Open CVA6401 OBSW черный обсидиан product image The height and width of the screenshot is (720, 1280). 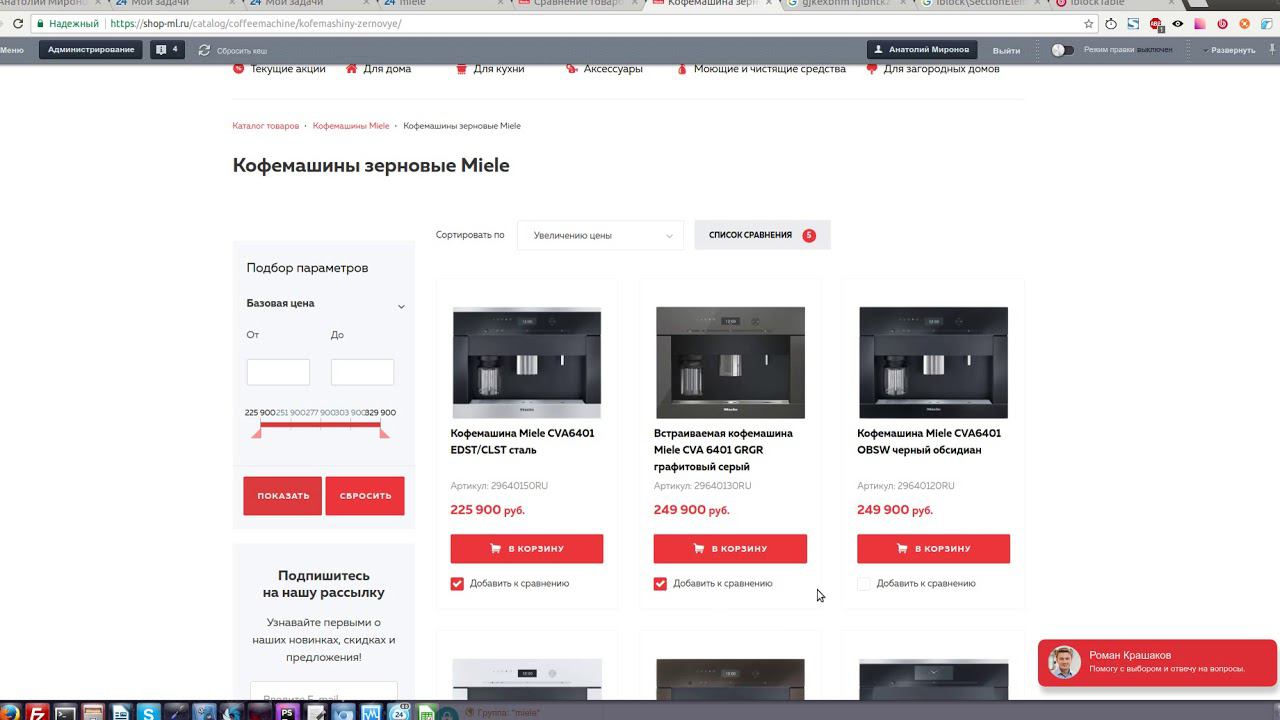click(933, 363)
